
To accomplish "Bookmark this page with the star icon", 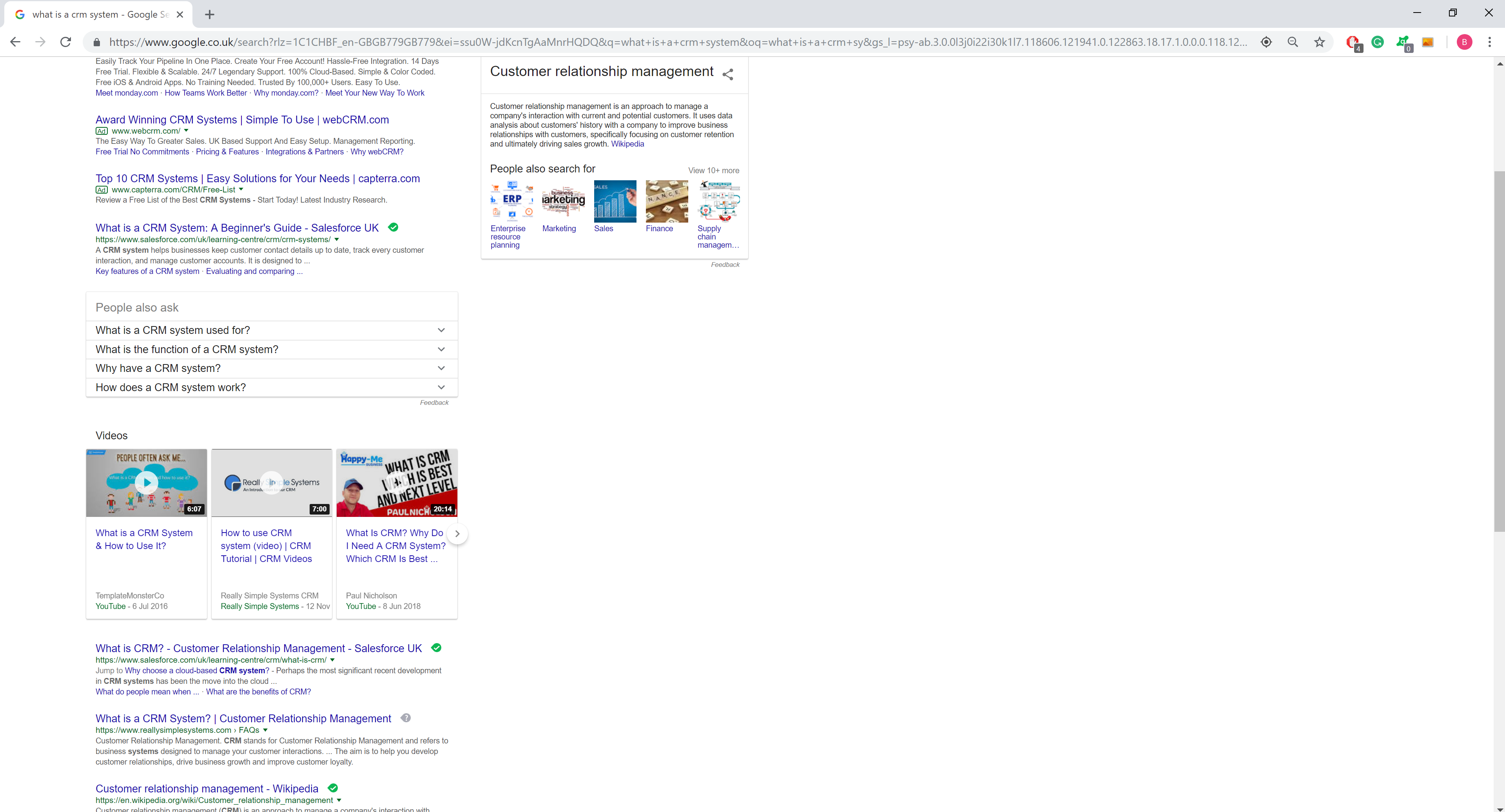I will (x=1319, y=42).
